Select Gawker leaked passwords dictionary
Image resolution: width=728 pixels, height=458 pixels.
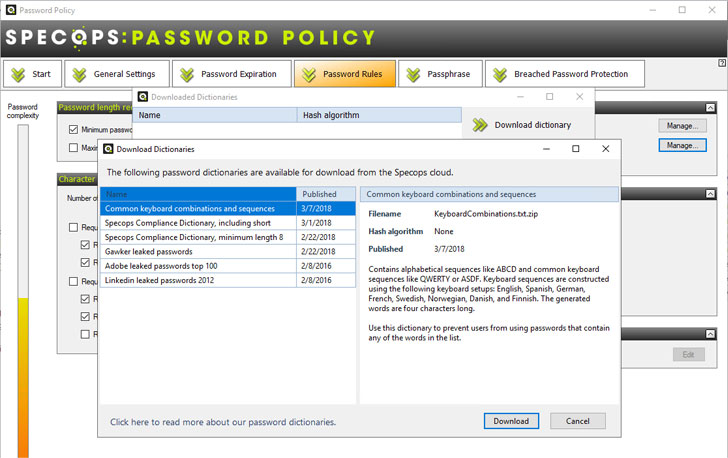point(228,252)
